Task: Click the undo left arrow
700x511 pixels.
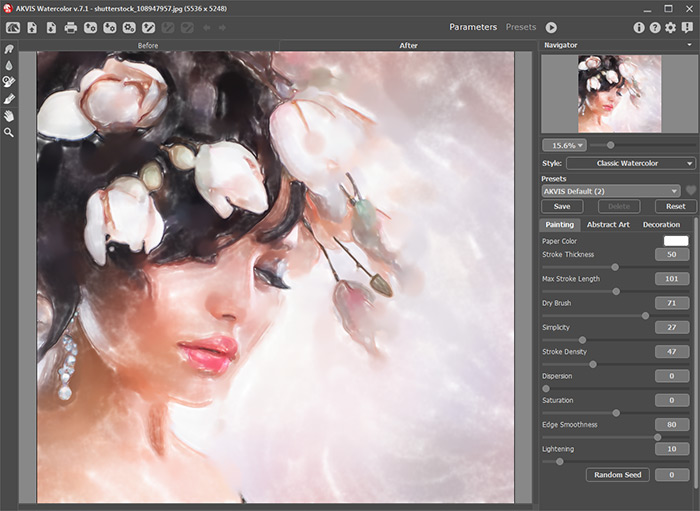Action: [x=206, y=28]
